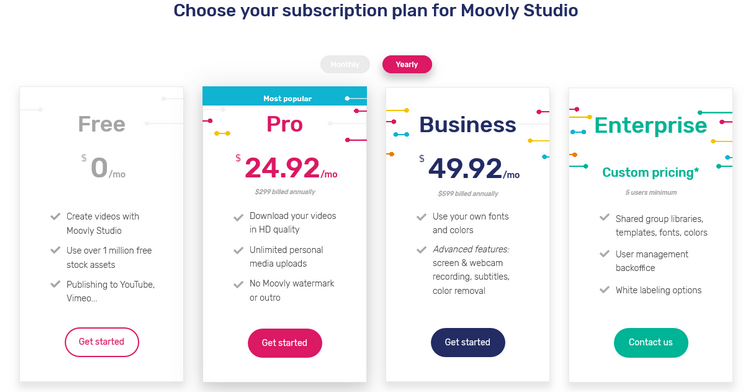The height and width of the screenshot is (392, 750).
Task: Click the checkmark beside Download your videos in HD
Action: coord(238,218)
